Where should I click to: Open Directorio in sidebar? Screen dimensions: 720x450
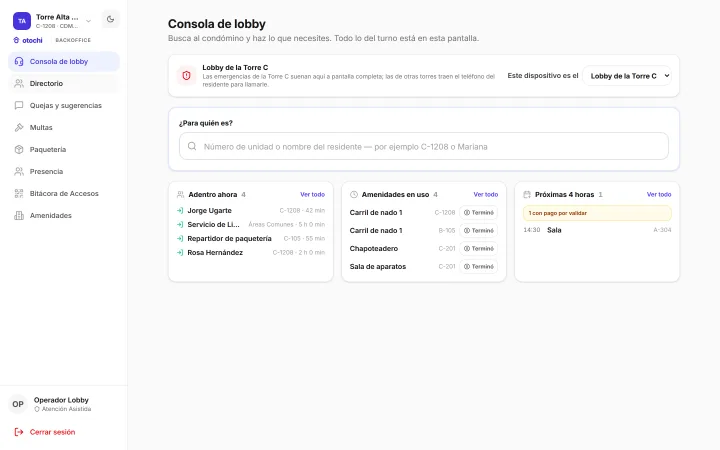tap(64, 84)
